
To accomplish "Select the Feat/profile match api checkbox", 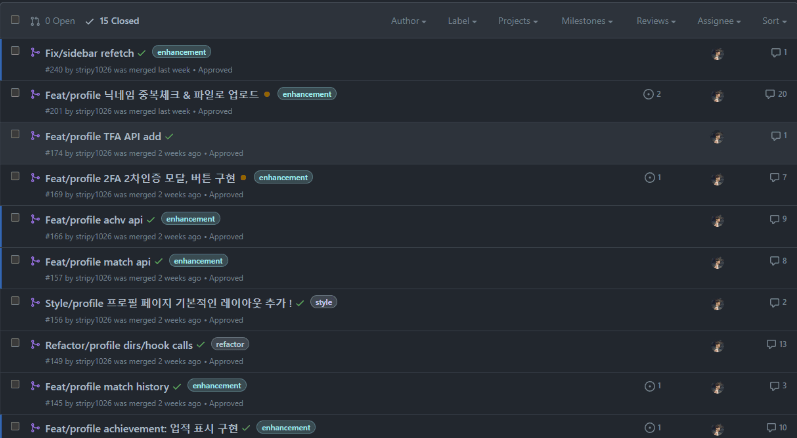I will [x=15, y=260].
